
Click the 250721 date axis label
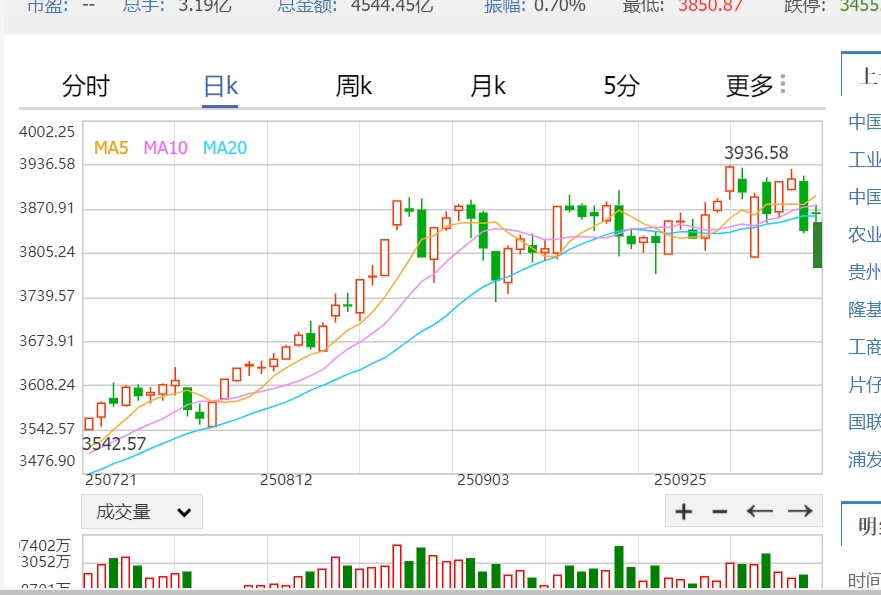pos(111,480)
